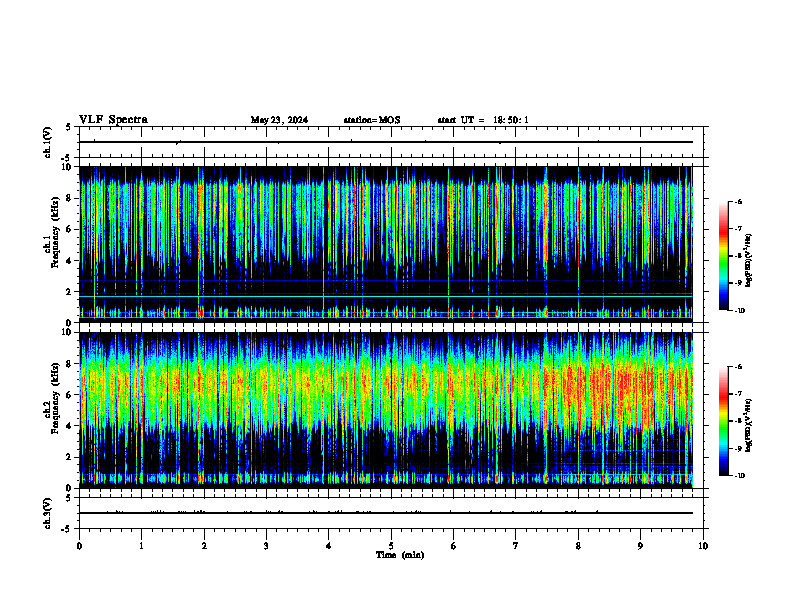Click the "-10" tick on ch.1 colorbar

click(739, 311)
